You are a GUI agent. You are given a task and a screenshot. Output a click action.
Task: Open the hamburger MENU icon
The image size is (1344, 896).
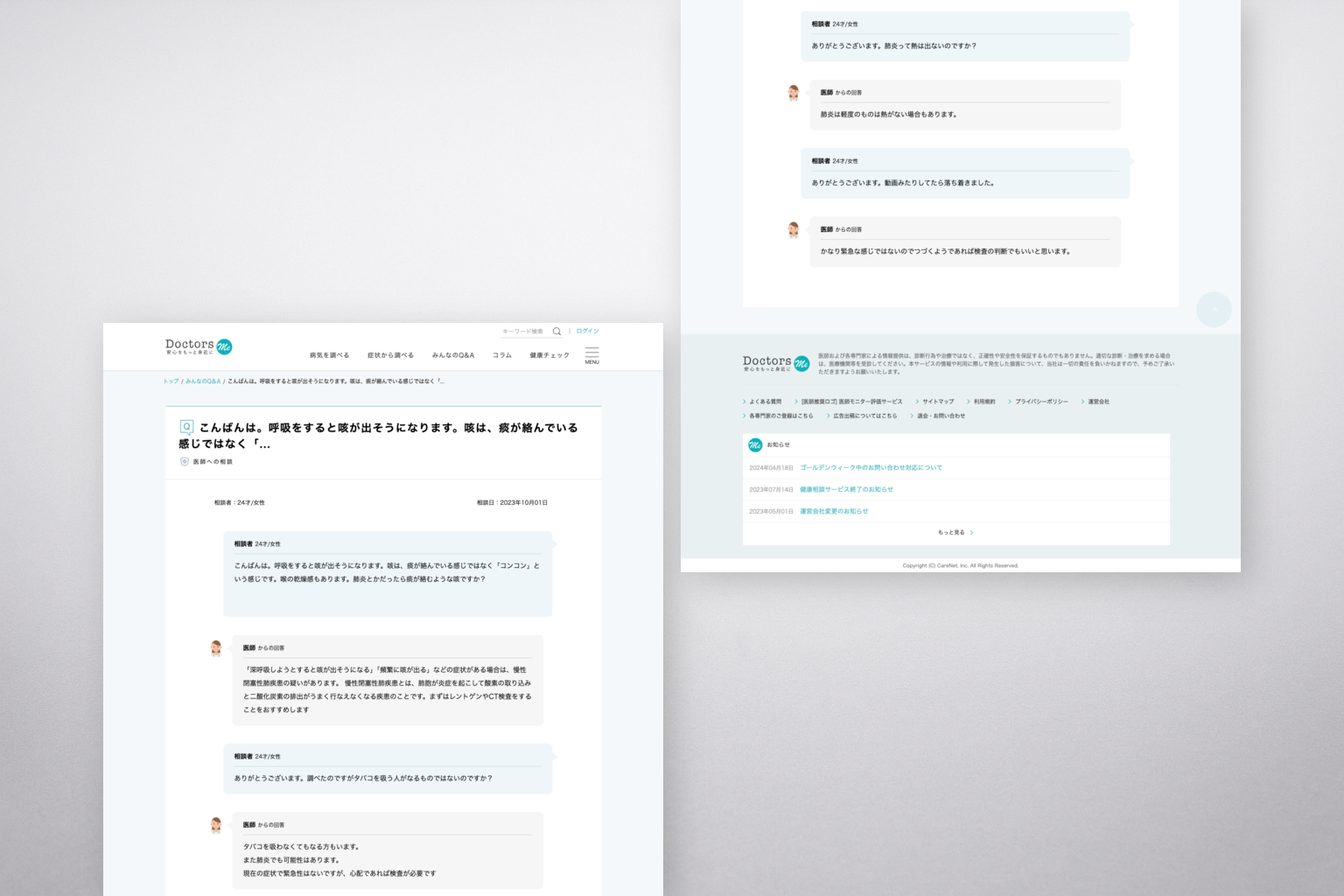point(592,355)
